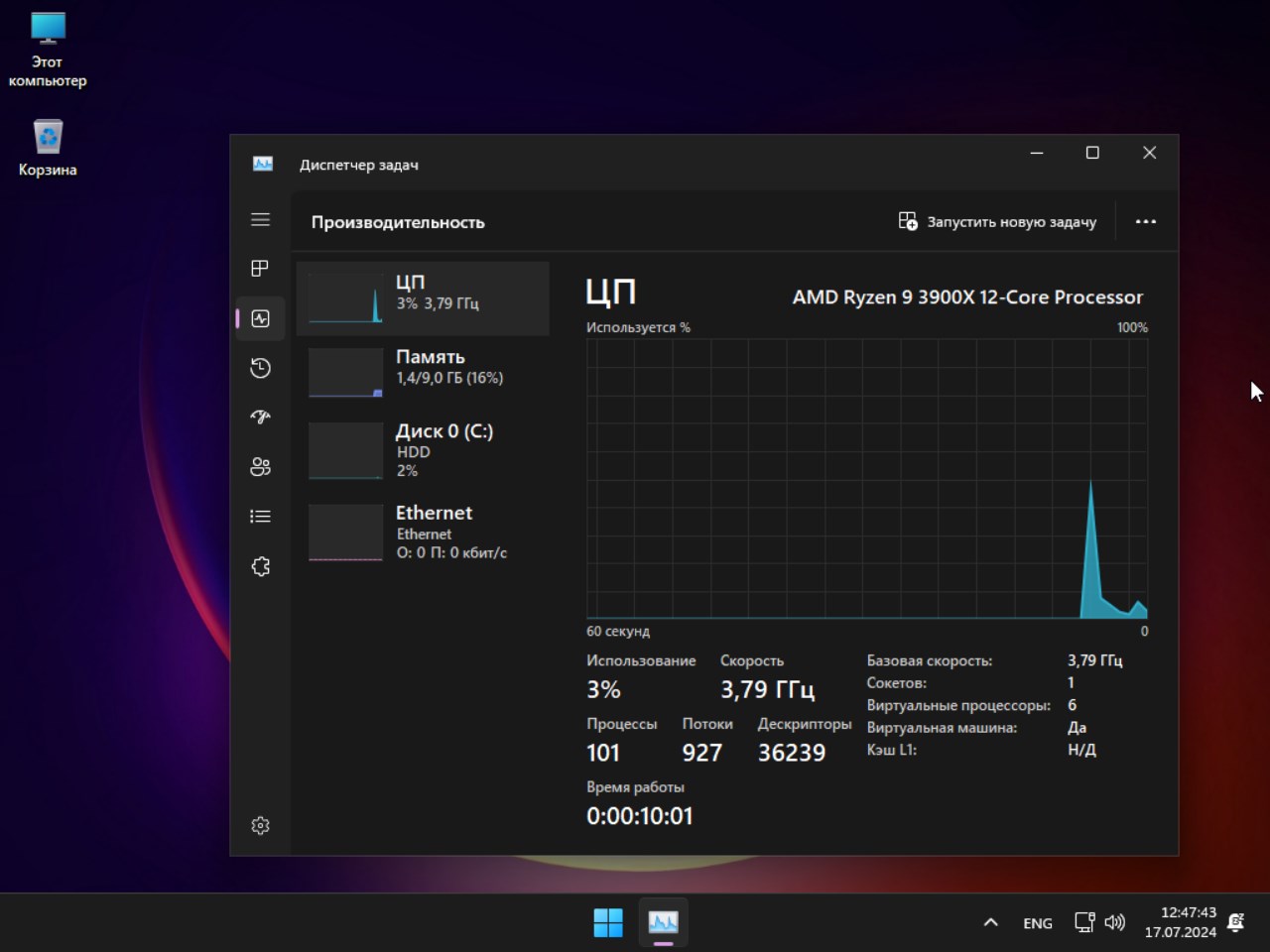Click the ЦП mini graph thumbnail
Screen dimensions: 1270x952
[345, 298]
